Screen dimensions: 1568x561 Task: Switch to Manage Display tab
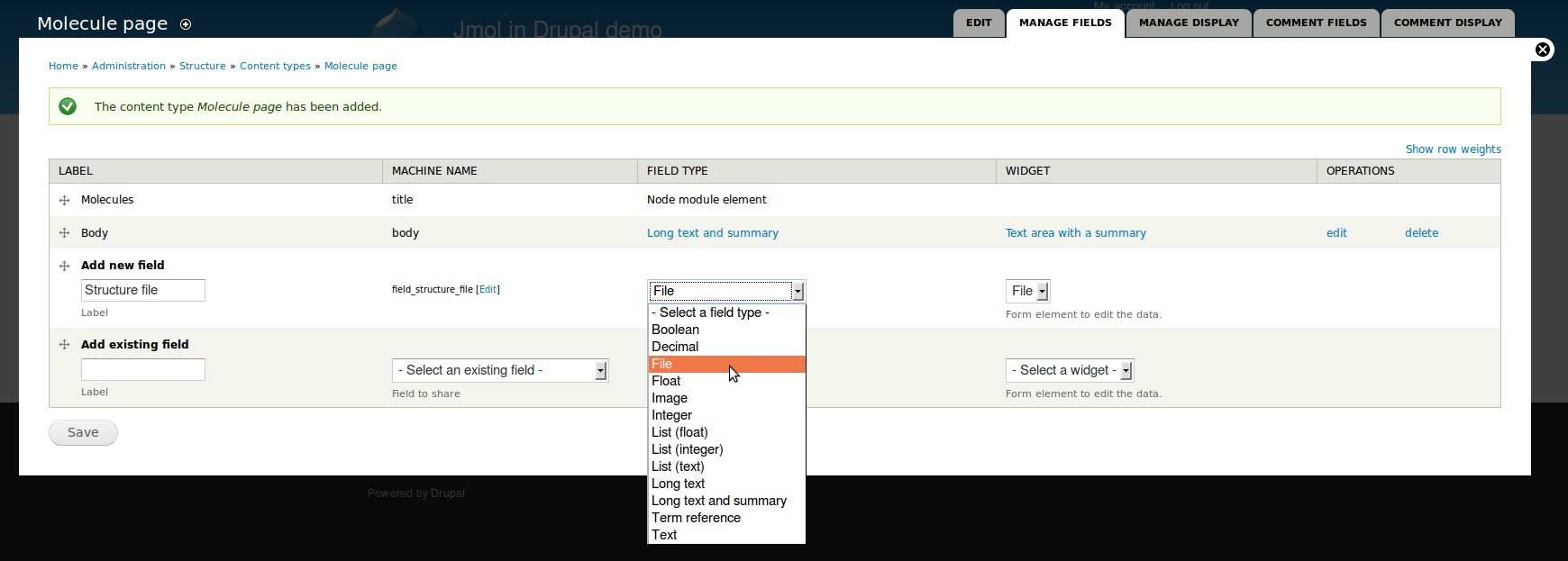click(x=1189, y=23)
